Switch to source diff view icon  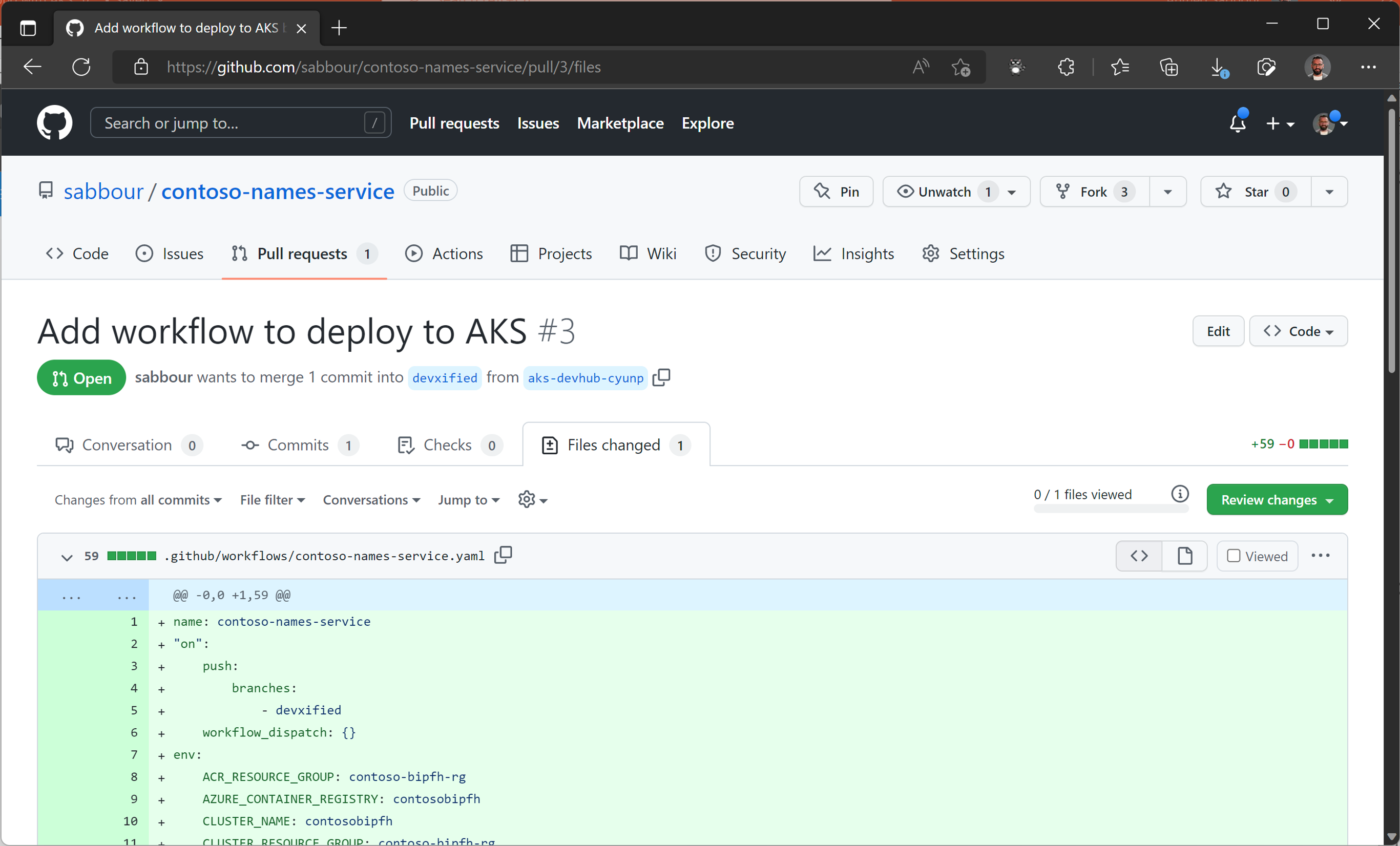1139,556
